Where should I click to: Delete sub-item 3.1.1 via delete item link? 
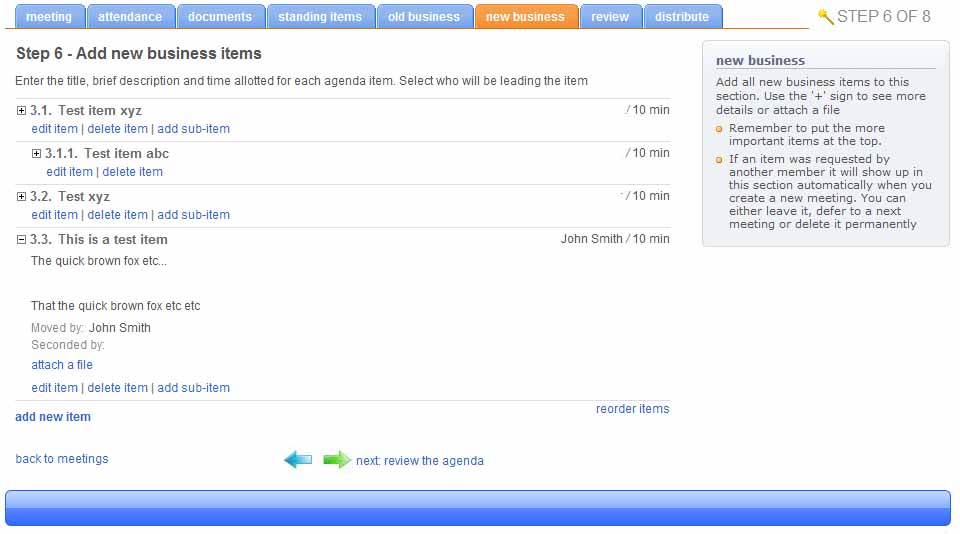click(132, 172)
